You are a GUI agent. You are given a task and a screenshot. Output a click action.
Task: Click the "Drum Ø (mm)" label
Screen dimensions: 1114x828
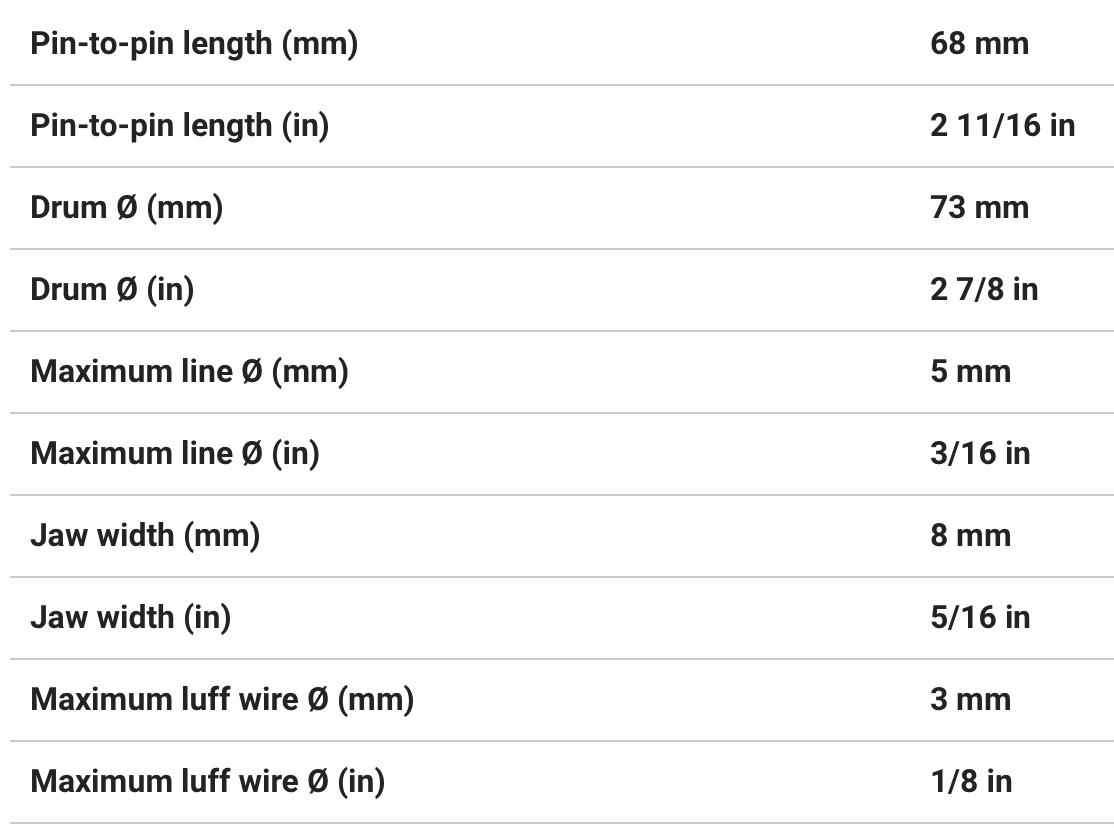127,208
